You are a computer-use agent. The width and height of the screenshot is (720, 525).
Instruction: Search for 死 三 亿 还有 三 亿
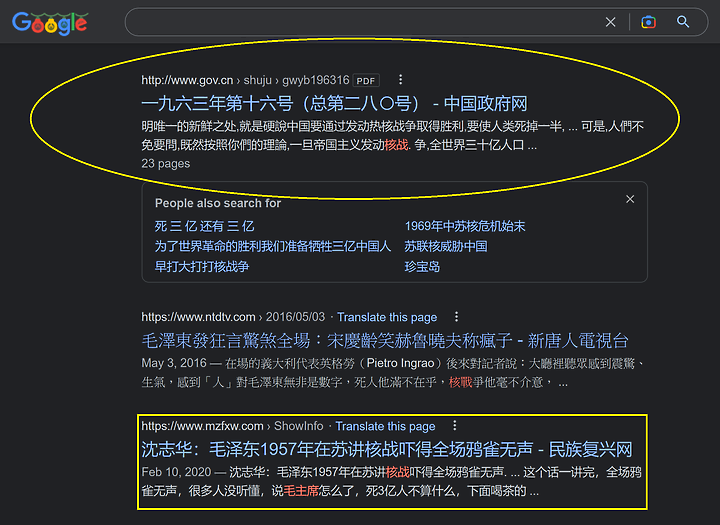click(x=204, y=226)
